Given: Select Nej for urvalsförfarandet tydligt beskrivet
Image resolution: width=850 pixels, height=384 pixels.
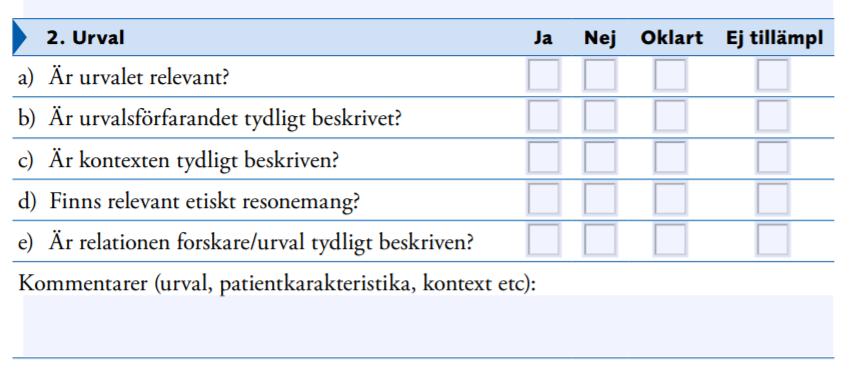Looking at the screenshot, I should [x=600, y=117].
